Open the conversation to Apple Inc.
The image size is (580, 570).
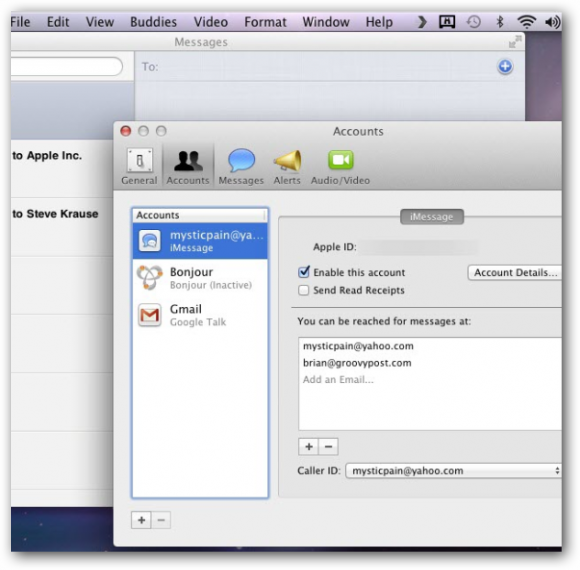coord(62,169)
